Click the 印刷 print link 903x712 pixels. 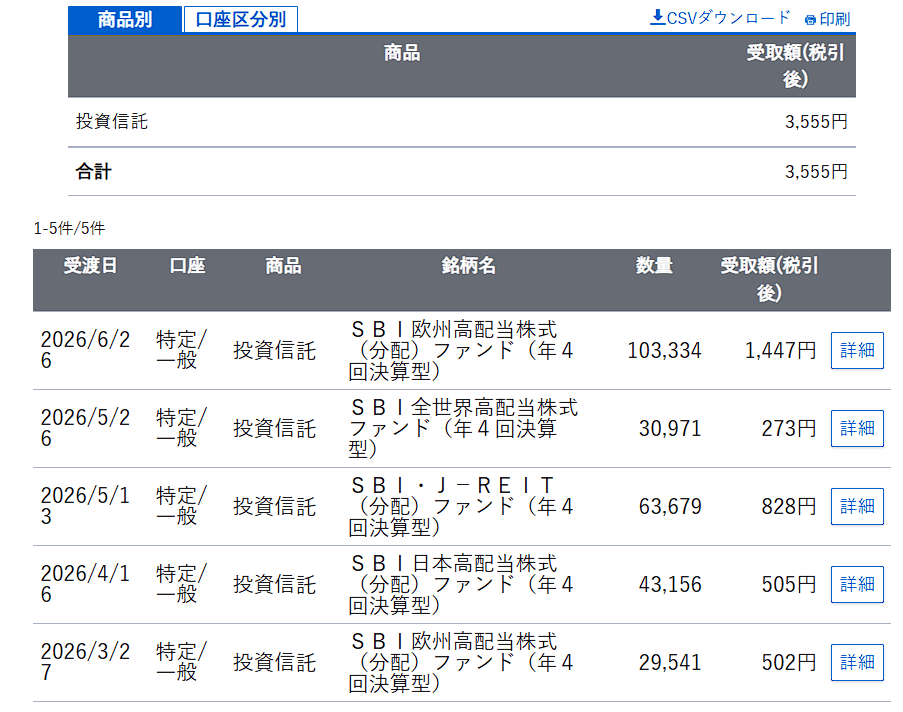click(828, 20)
